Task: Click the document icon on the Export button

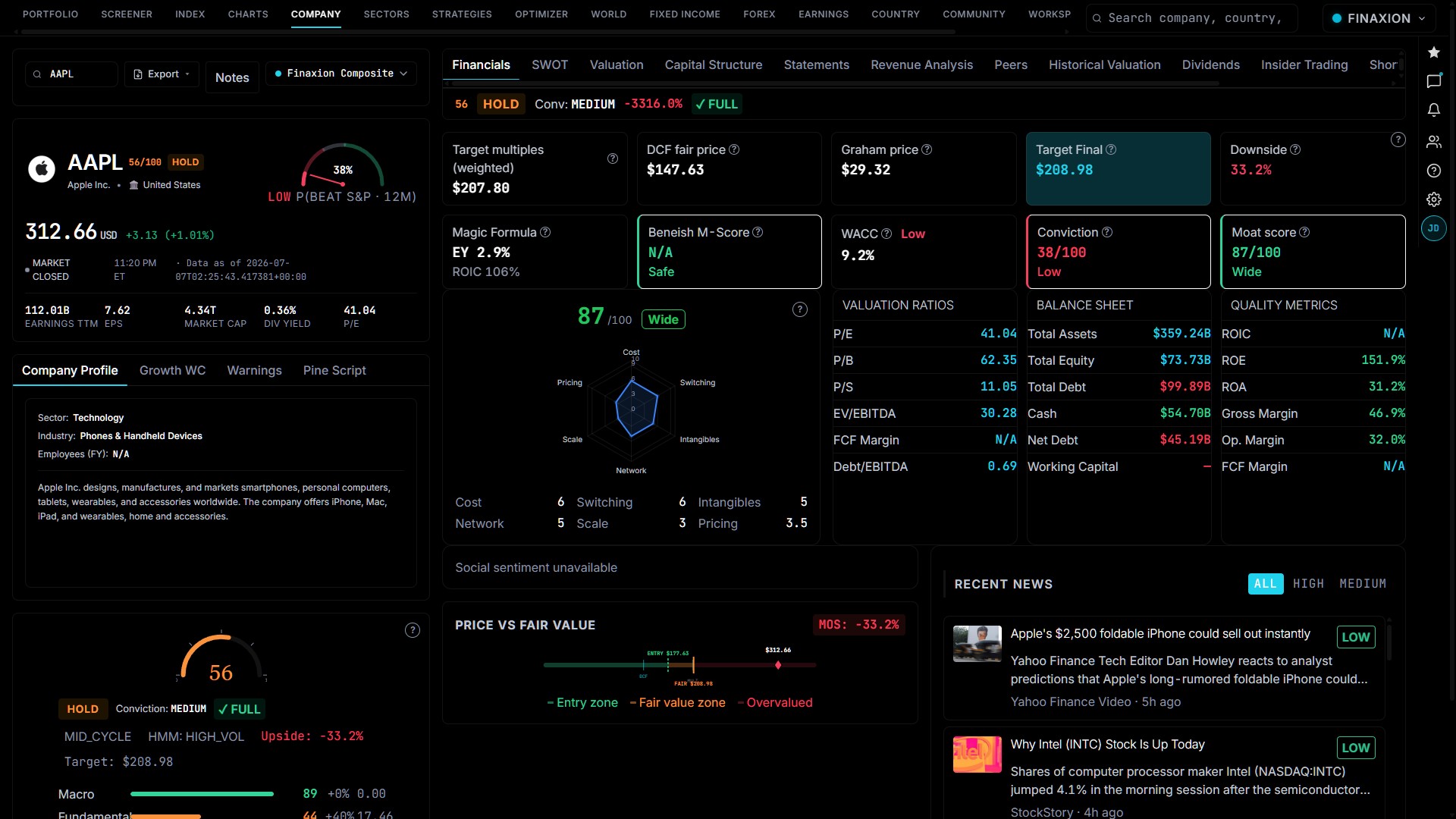Action: click(138, 74)
